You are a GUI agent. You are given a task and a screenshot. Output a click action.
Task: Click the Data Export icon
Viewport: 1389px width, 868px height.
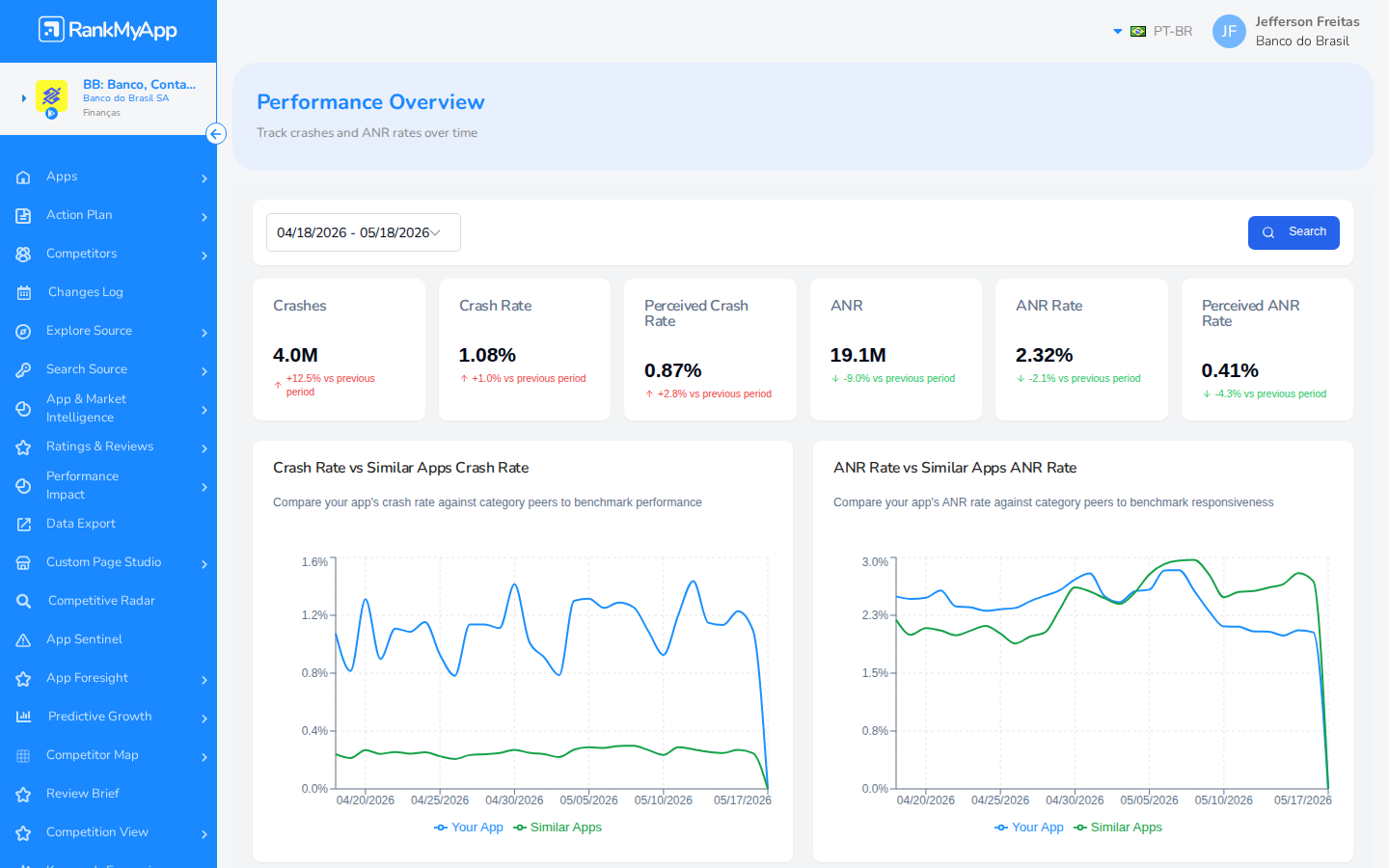(x=24, y=525)
